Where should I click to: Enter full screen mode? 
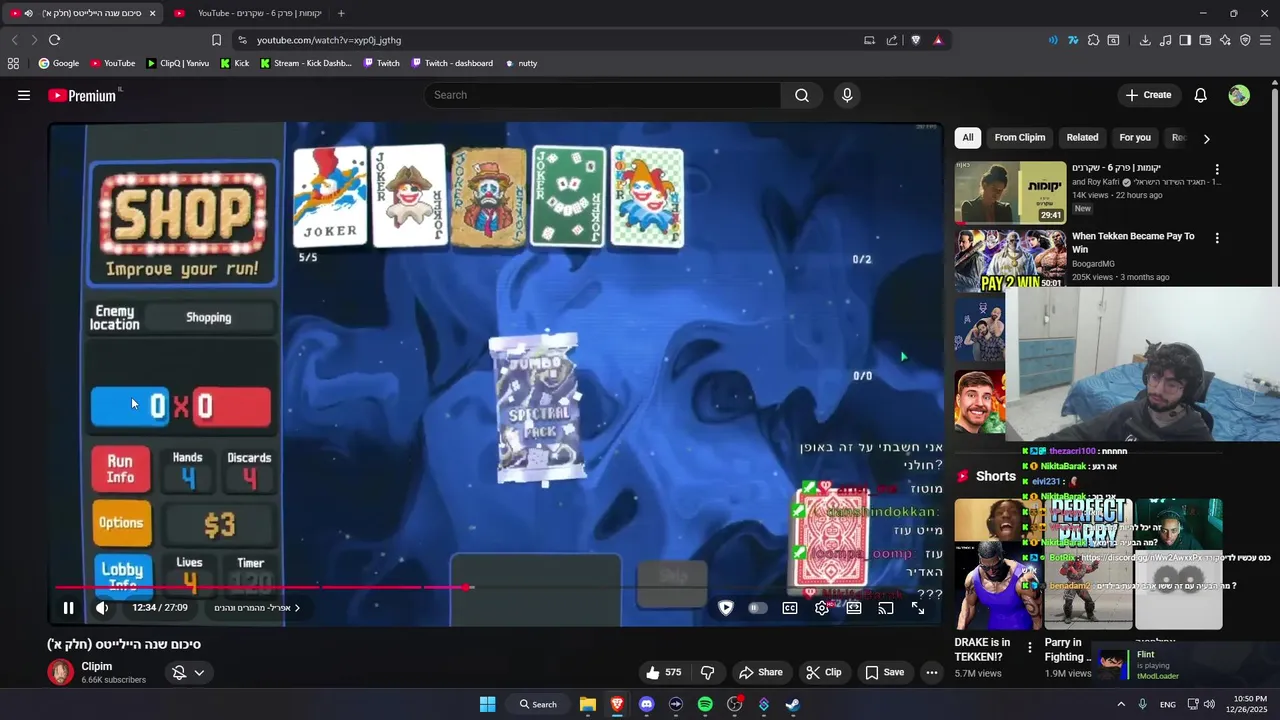point(918,608)
